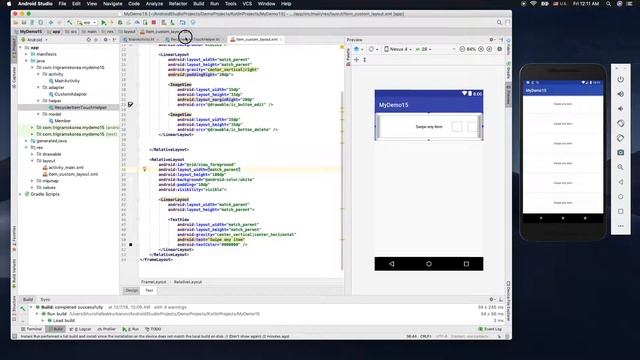Click emulator volume up icon
The image size is (640, 360).
pyautogui.click(x=620, y=94)
